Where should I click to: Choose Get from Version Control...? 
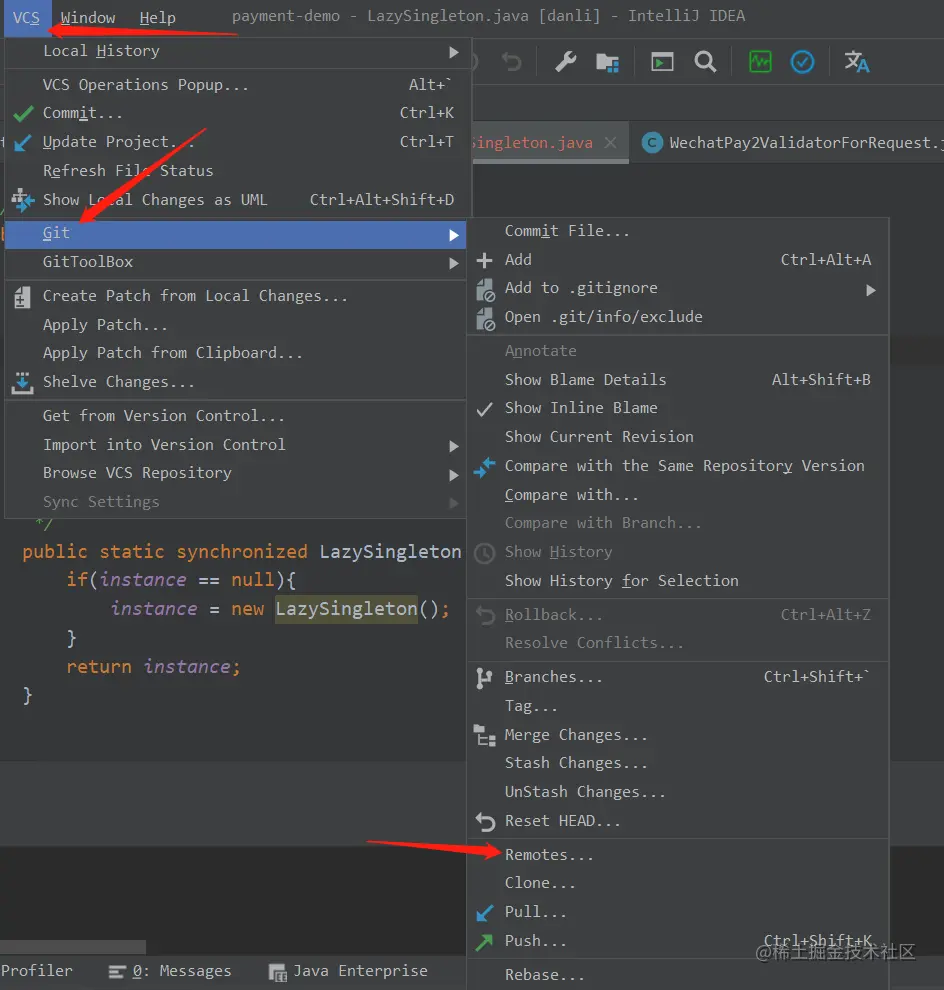[x=236, y=416]
